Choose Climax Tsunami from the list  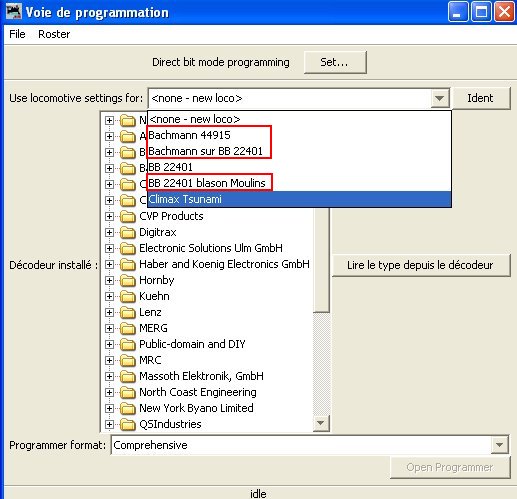[299, 199]
